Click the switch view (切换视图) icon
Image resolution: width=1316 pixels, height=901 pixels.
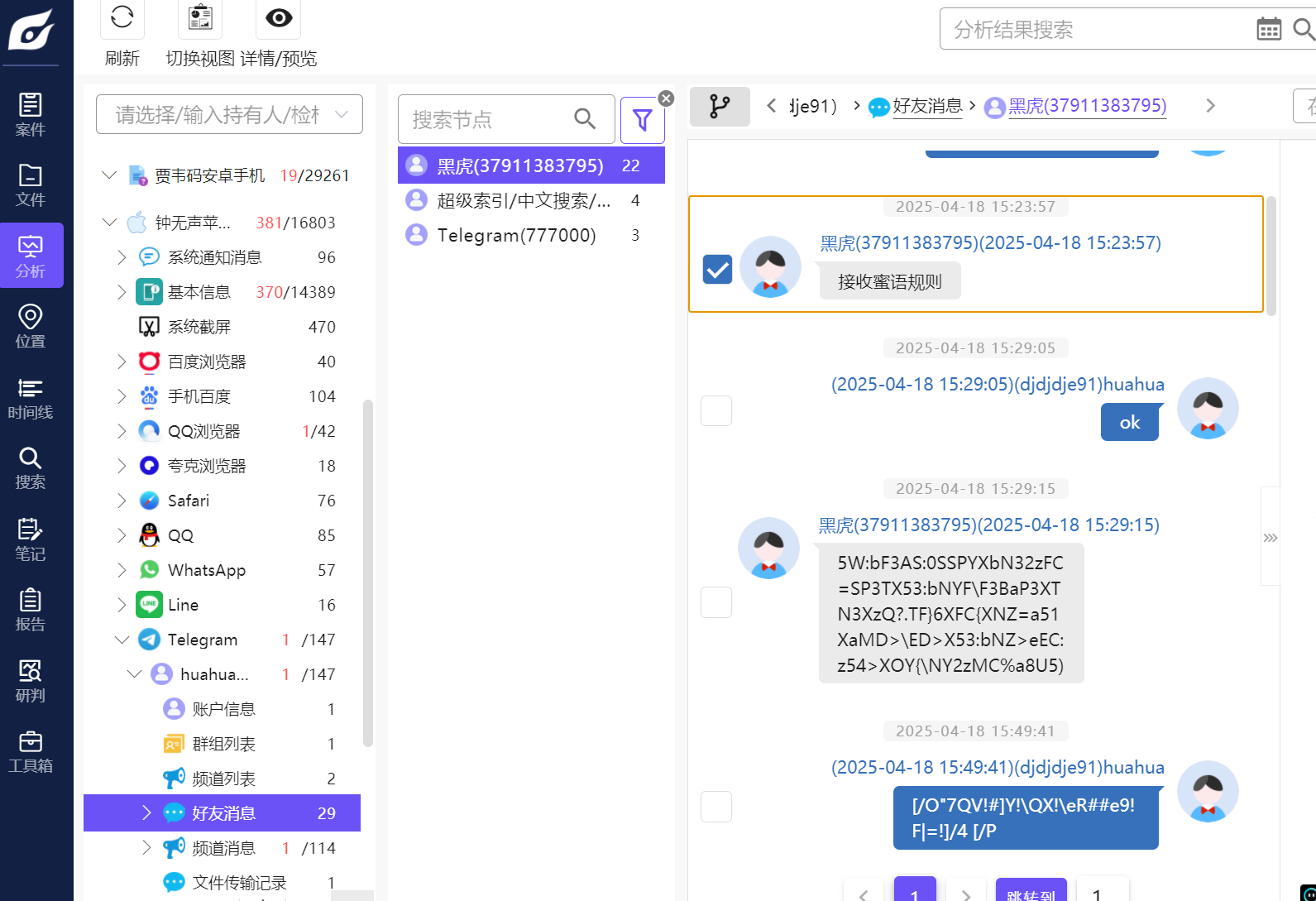(x=200, y=17)
